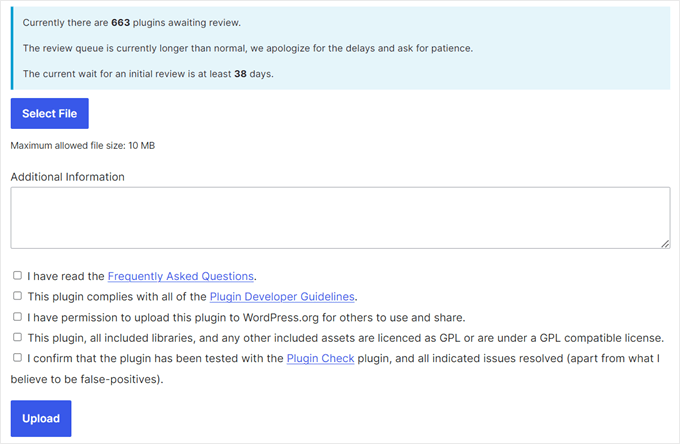The height and width of the screenshot is (444, 680).
Task: Follow the Plugin Check link
Action: [320, 358]
